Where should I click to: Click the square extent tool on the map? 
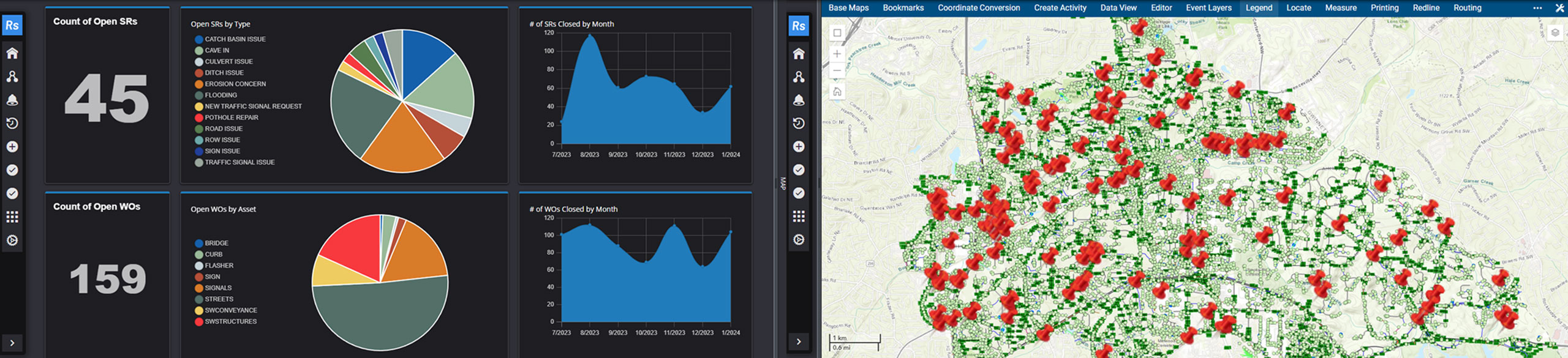(837, 32)
